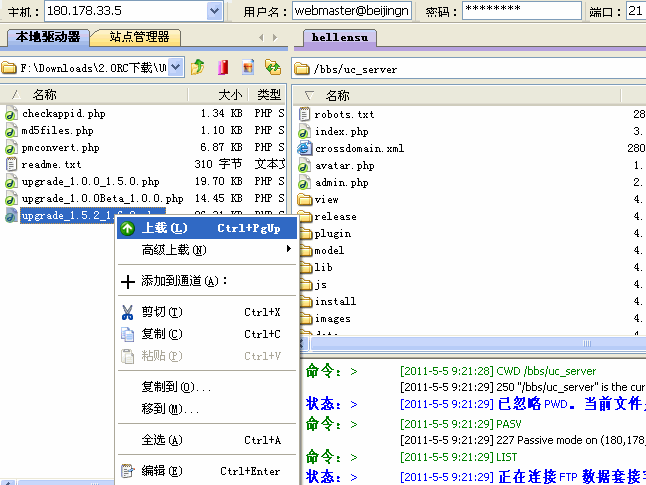Click the red bookmark icon in local toolbar
Viewport: 646px width, 485px height.
click(x=223, y=67)
